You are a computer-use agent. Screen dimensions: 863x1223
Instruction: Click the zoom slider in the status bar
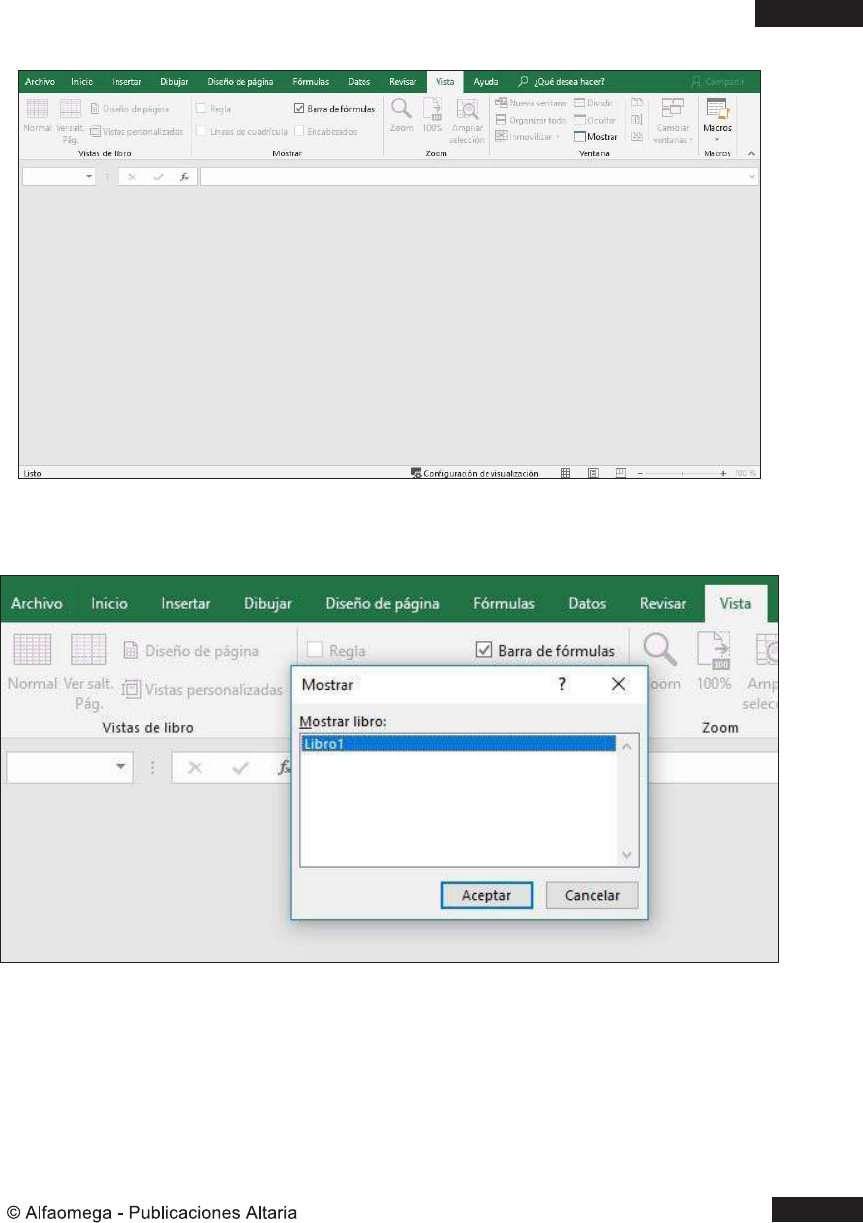[x=681, y=473]
